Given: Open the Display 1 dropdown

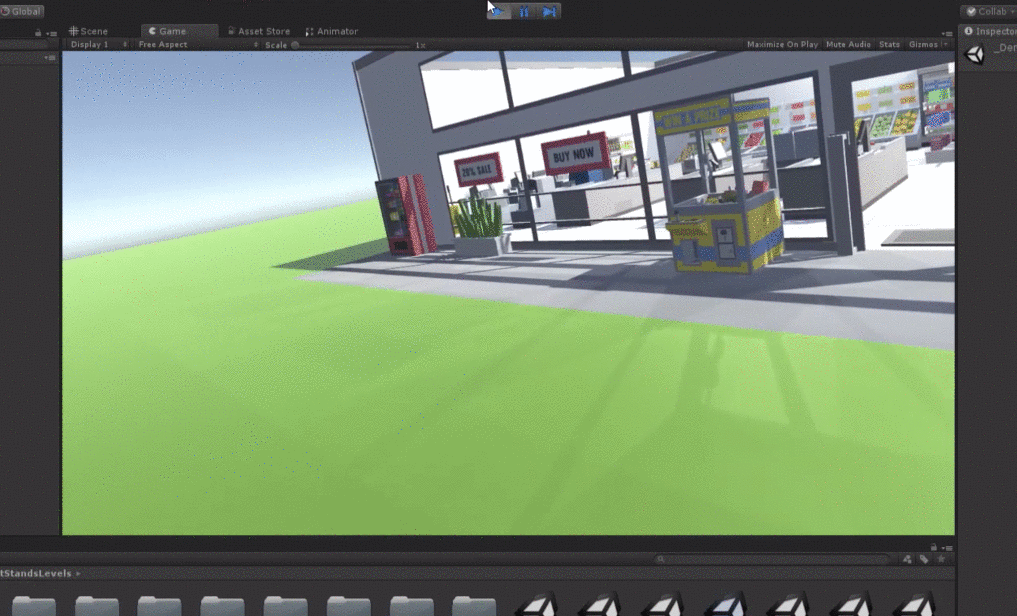Looking at the screenshot, I should coord(98,45).
